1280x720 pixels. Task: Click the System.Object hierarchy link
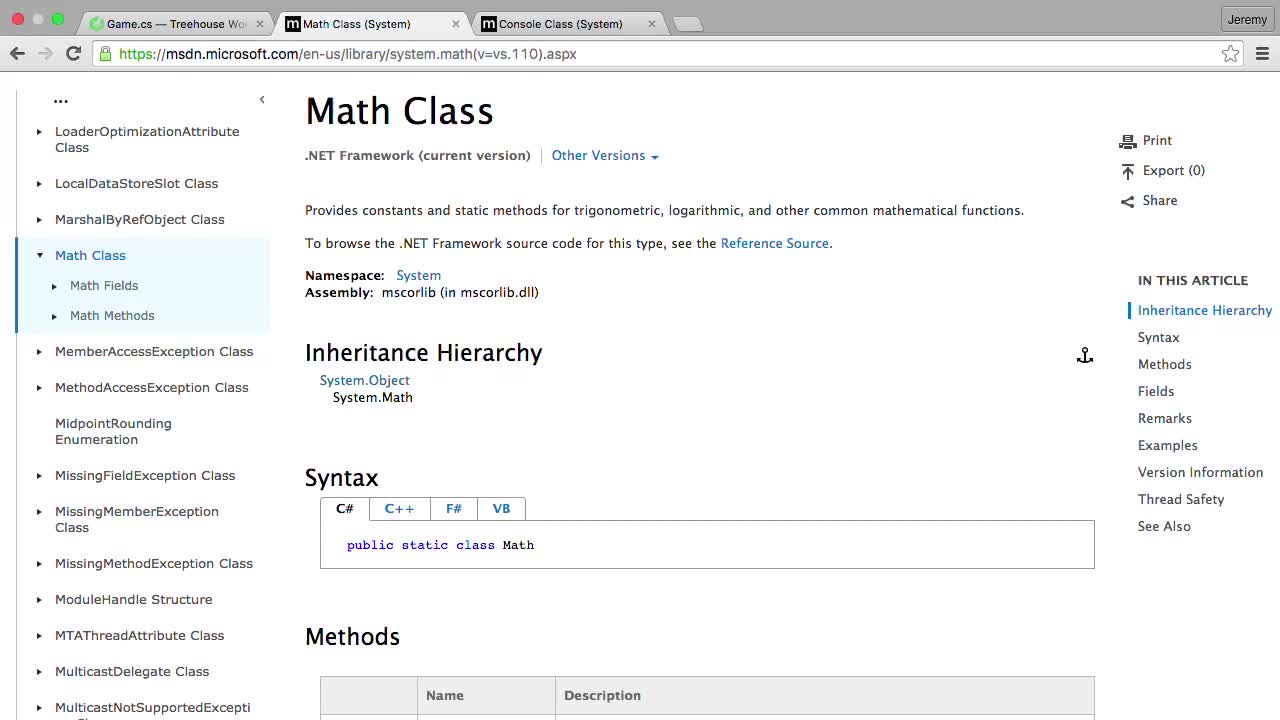point(364,380)
